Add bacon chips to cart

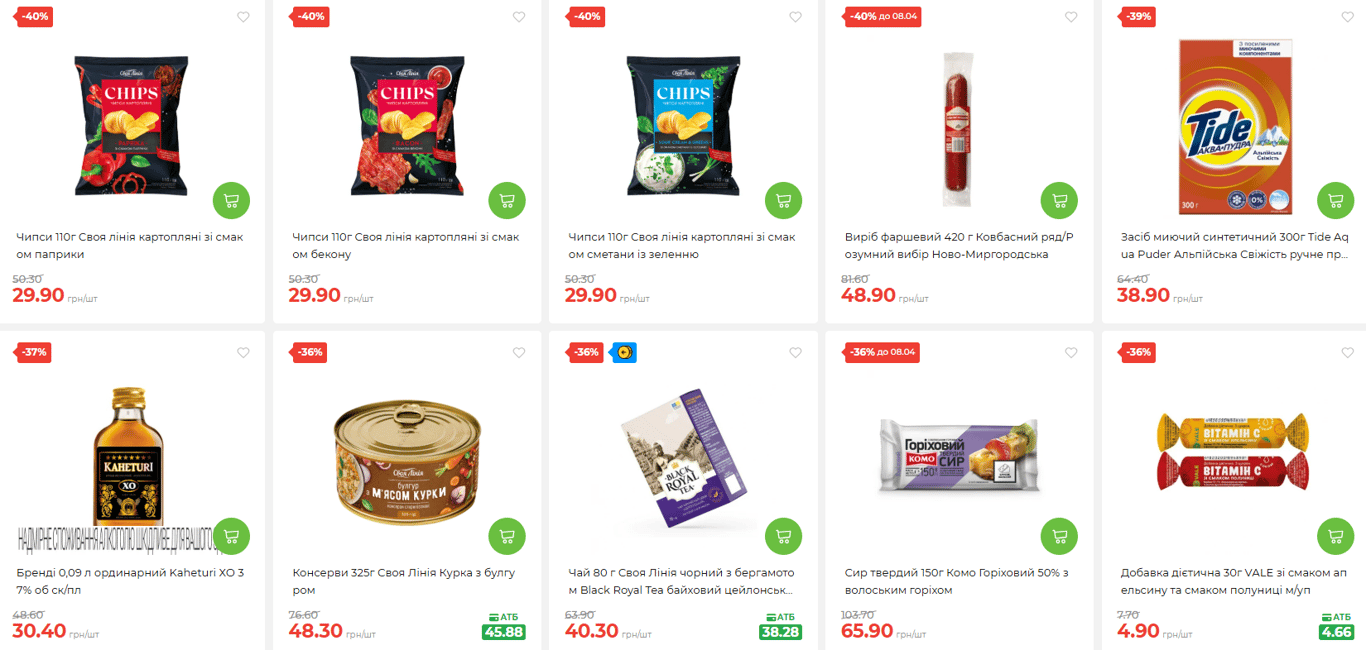[x=507, y=200]
